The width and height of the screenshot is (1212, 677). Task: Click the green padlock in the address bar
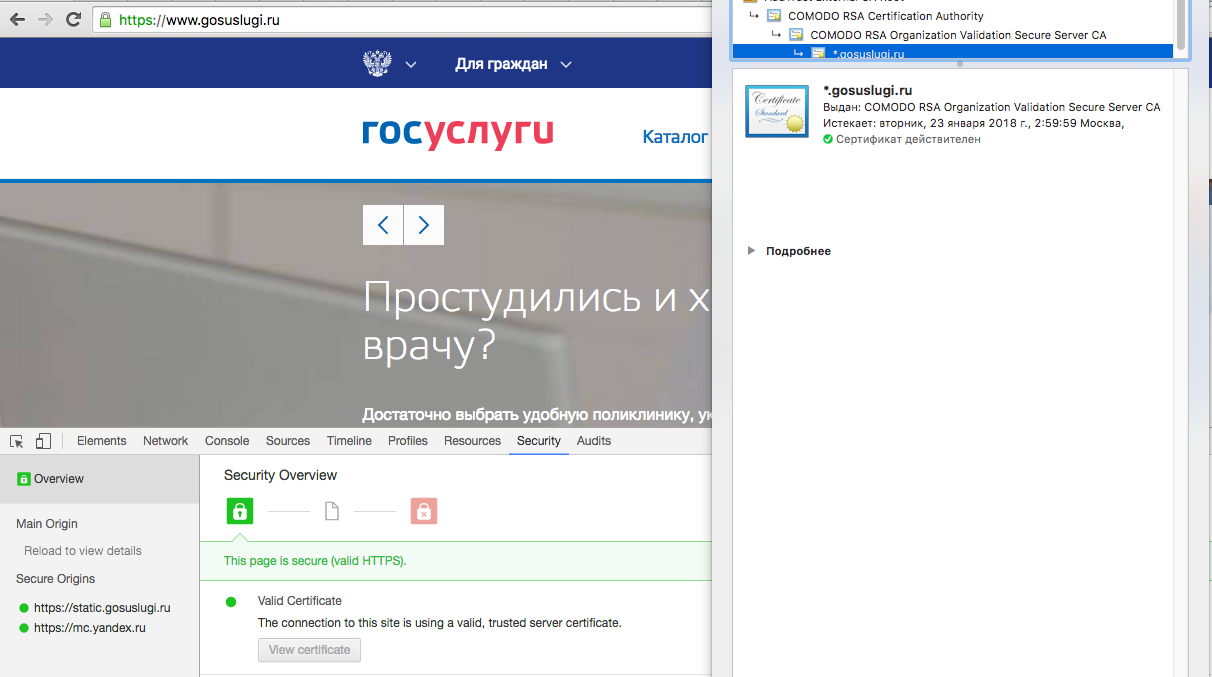105,20
